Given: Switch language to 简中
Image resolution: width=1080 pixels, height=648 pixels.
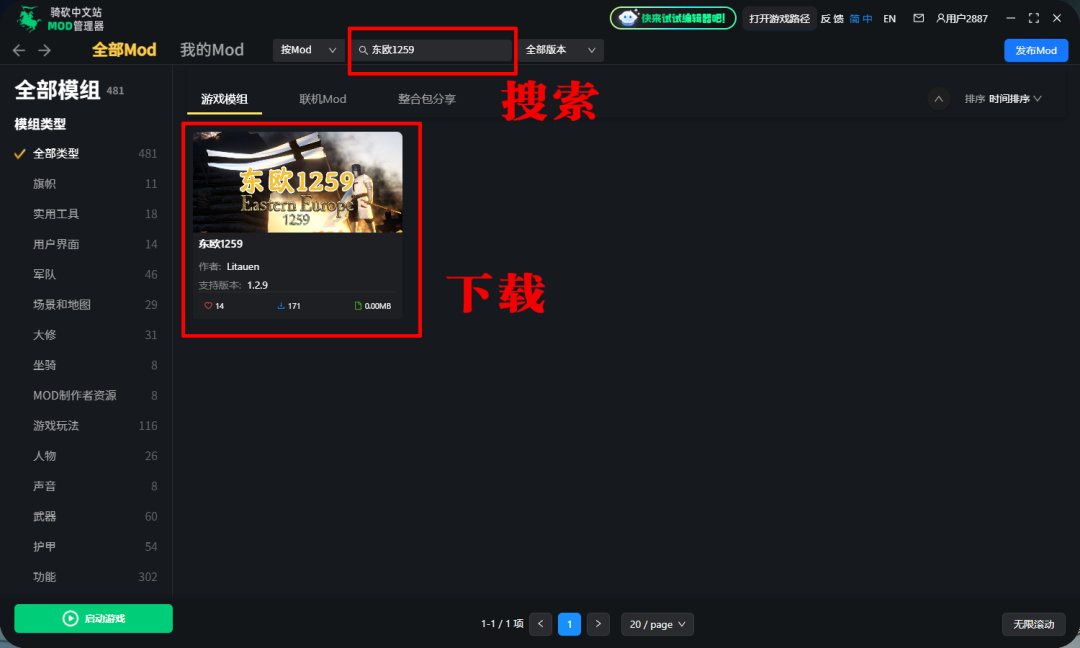Looking at the screenshot, I should click(x=861, y=19).
